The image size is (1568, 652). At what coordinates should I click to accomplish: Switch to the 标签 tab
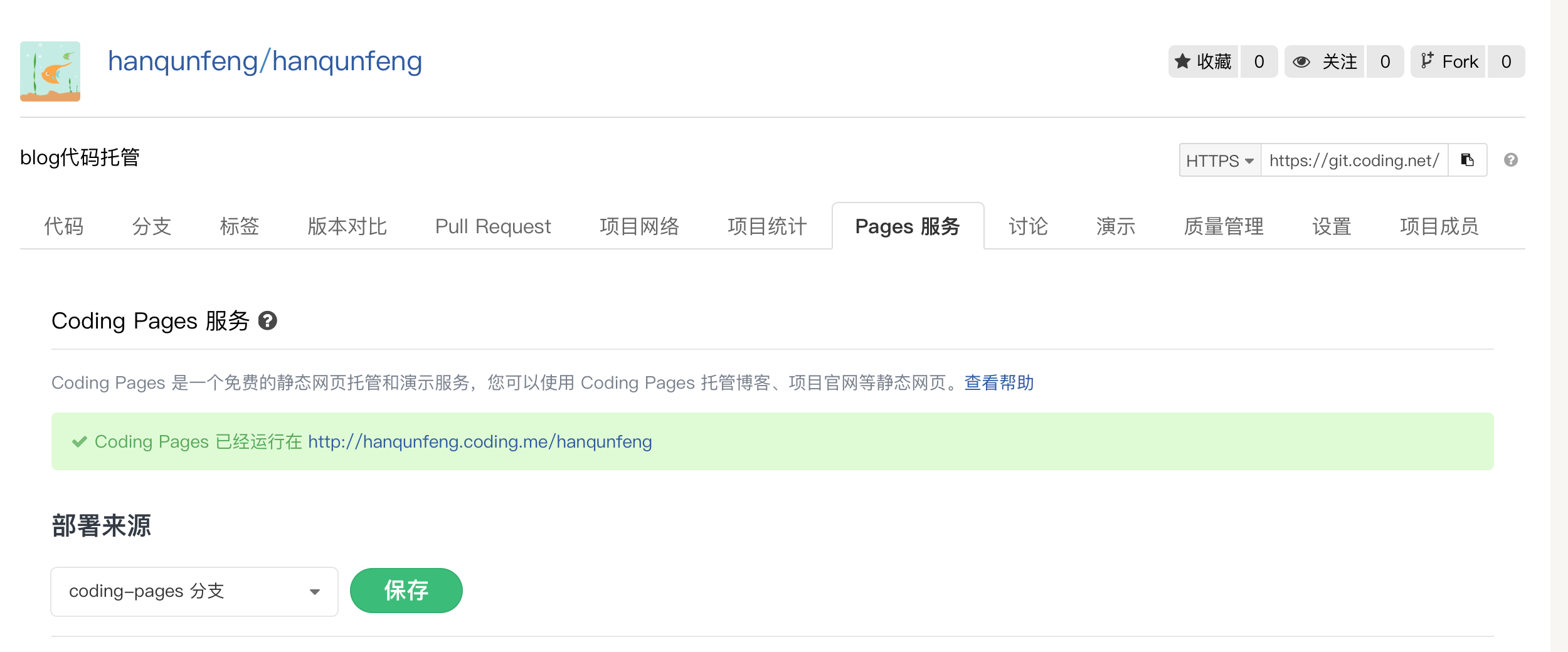point(239,226)
